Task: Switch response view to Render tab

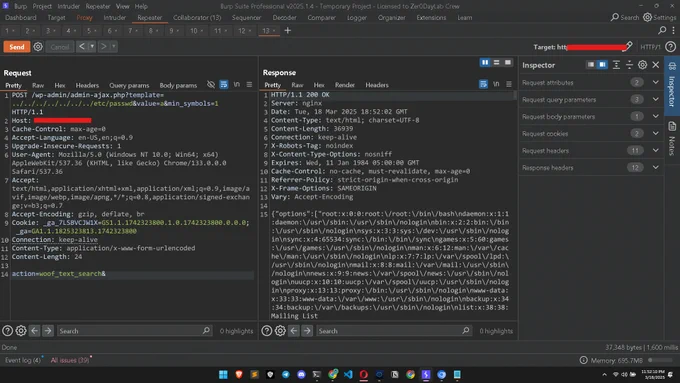Action: click(345, 85)
